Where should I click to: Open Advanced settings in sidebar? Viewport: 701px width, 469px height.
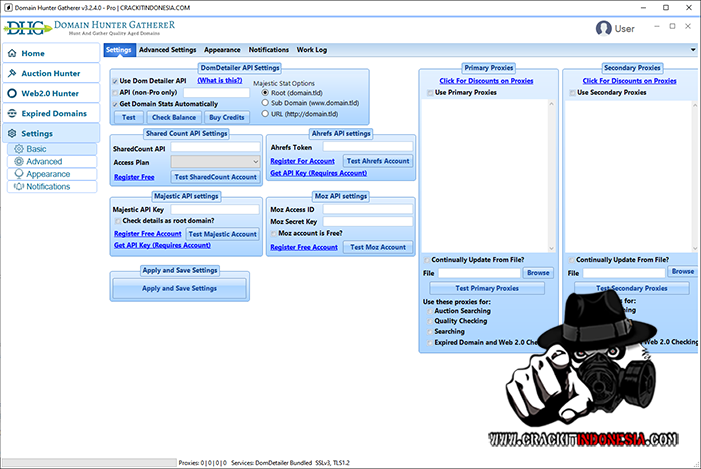pos(52,161)
